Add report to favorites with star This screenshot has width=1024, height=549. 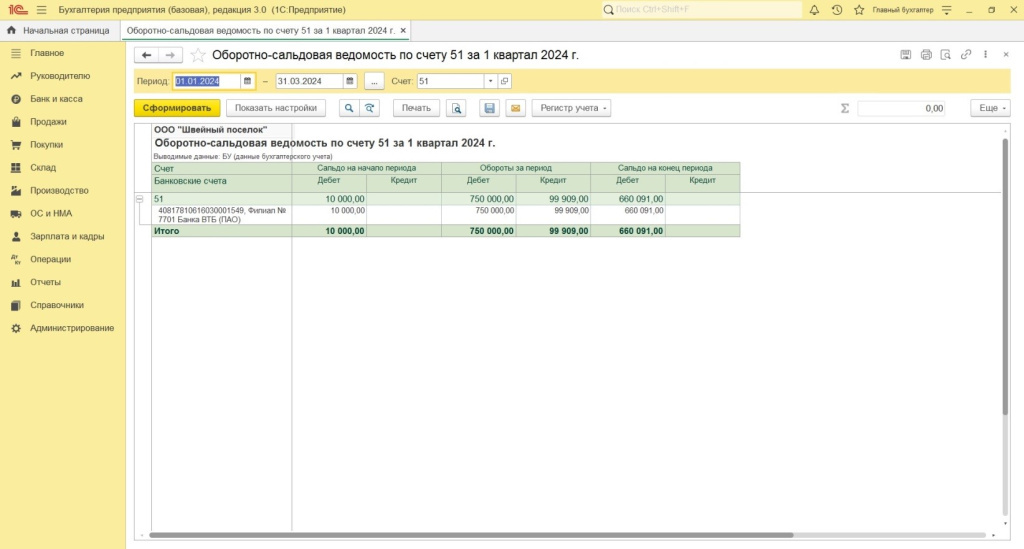[x=197, y=55]
